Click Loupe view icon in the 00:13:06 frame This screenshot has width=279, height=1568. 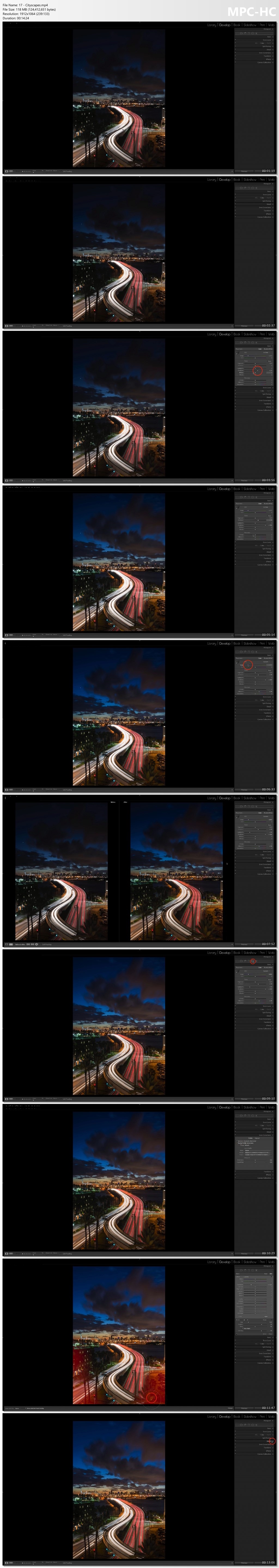tap(7, 1563)
